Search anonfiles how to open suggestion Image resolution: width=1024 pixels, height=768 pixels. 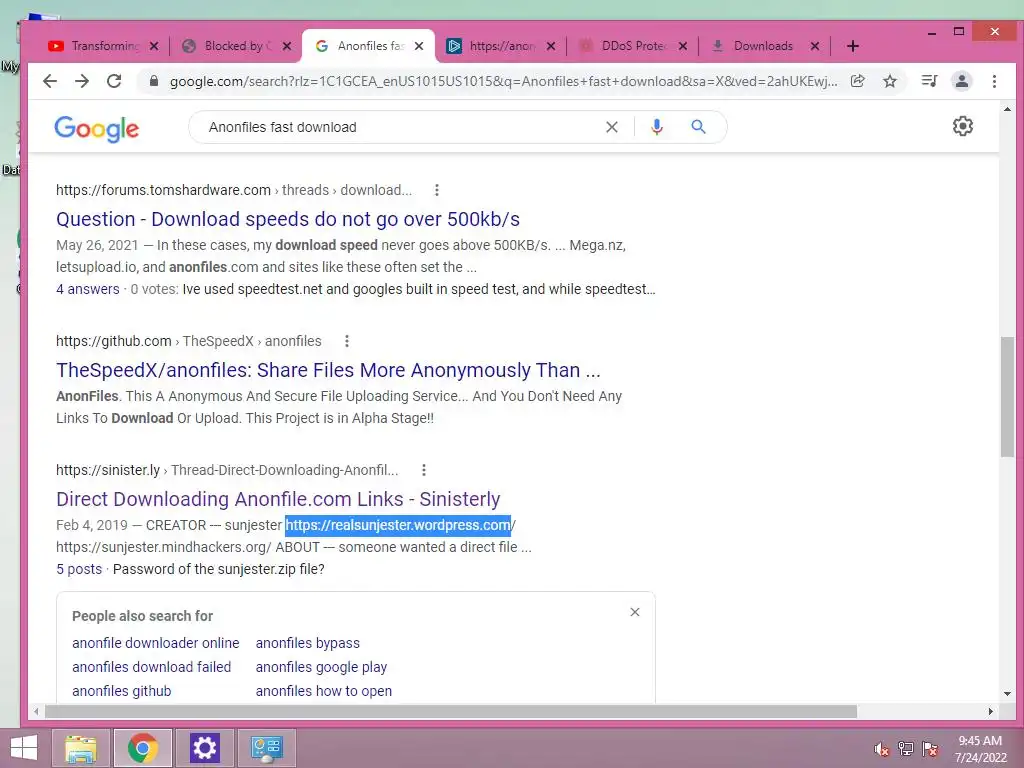pos(323,691)
